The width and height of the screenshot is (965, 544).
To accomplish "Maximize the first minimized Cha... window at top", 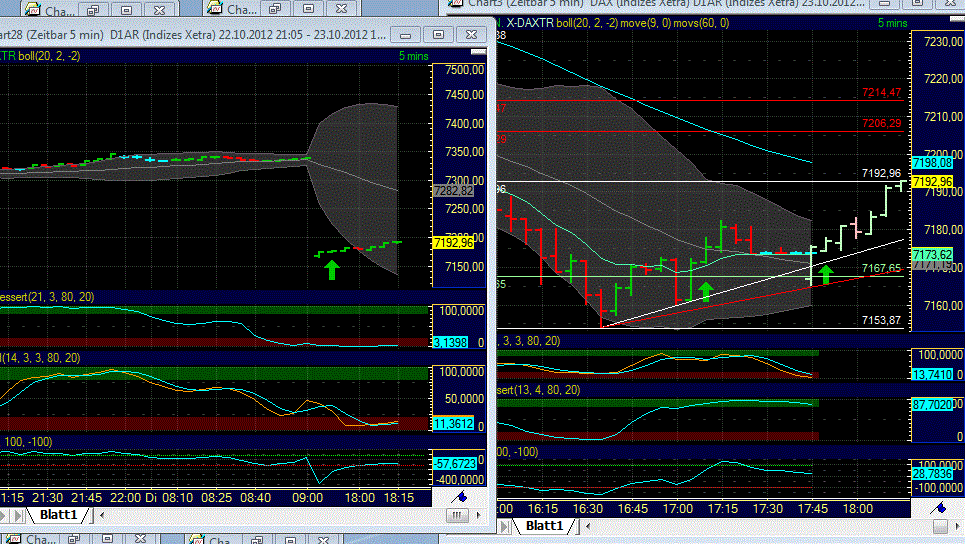I will tap(127, 10).
